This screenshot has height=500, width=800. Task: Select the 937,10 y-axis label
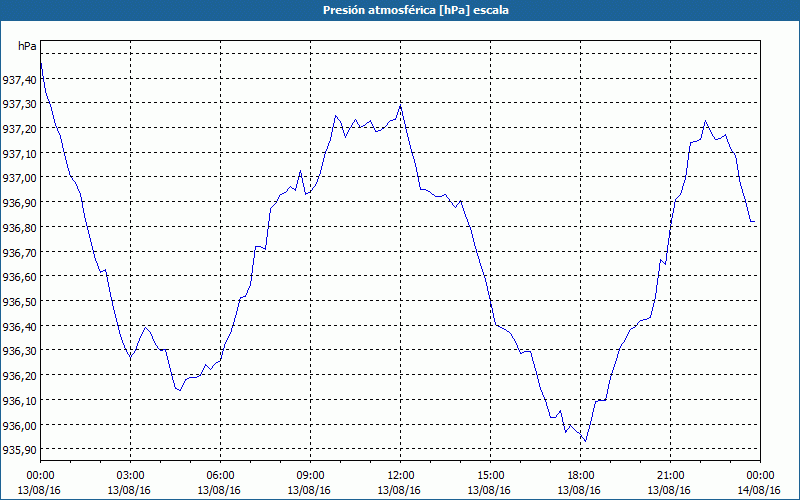click(19, 153)
